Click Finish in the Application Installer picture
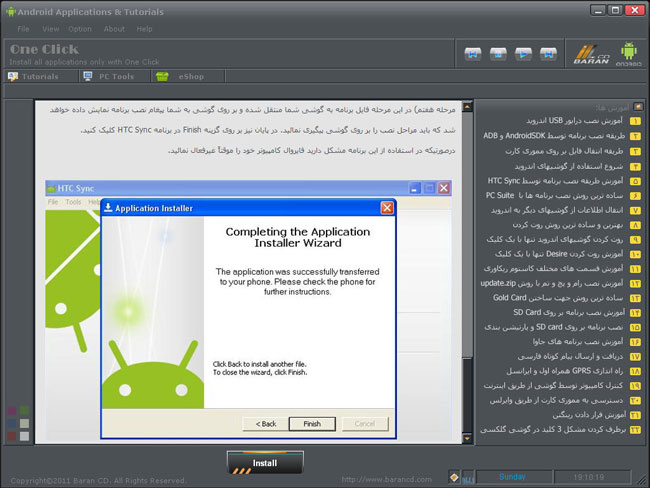The height and width of the screenshot is (488, 650). click(x=312, y=424)
